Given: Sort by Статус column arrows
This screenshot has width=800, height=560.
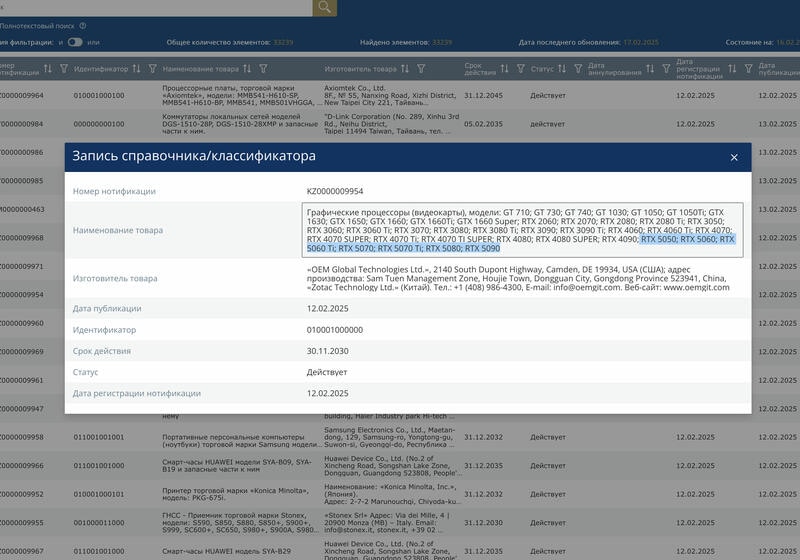Looking at the screenshot, I should 562,68.
